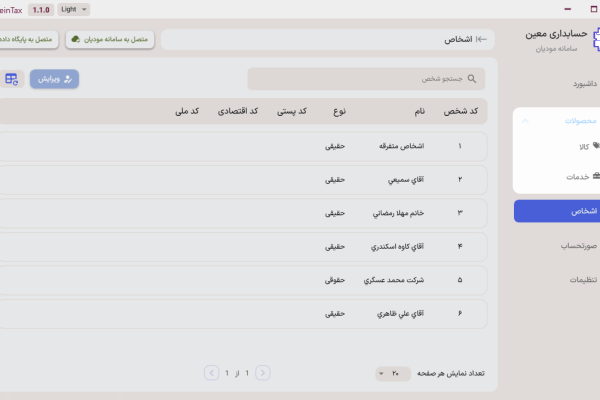This screenshot has height=400, width=600.
Task: Click the کد شخص column header
Action: [x=461, y=111]
